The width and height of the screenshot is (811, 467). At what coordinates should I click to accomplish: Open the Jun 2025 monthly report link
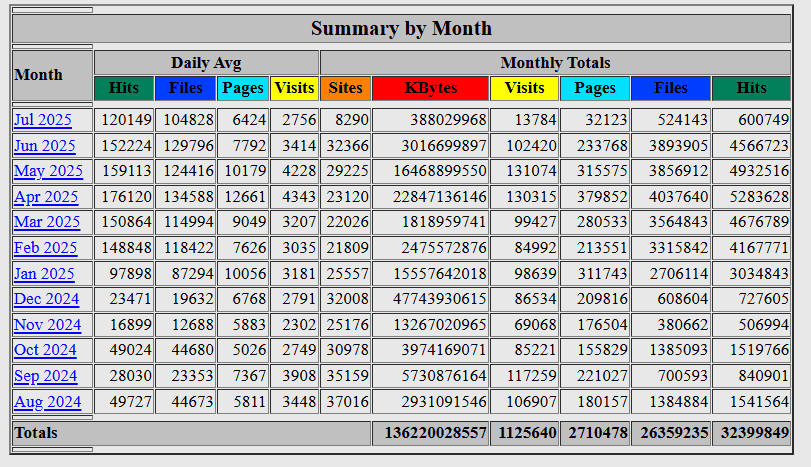44,146
